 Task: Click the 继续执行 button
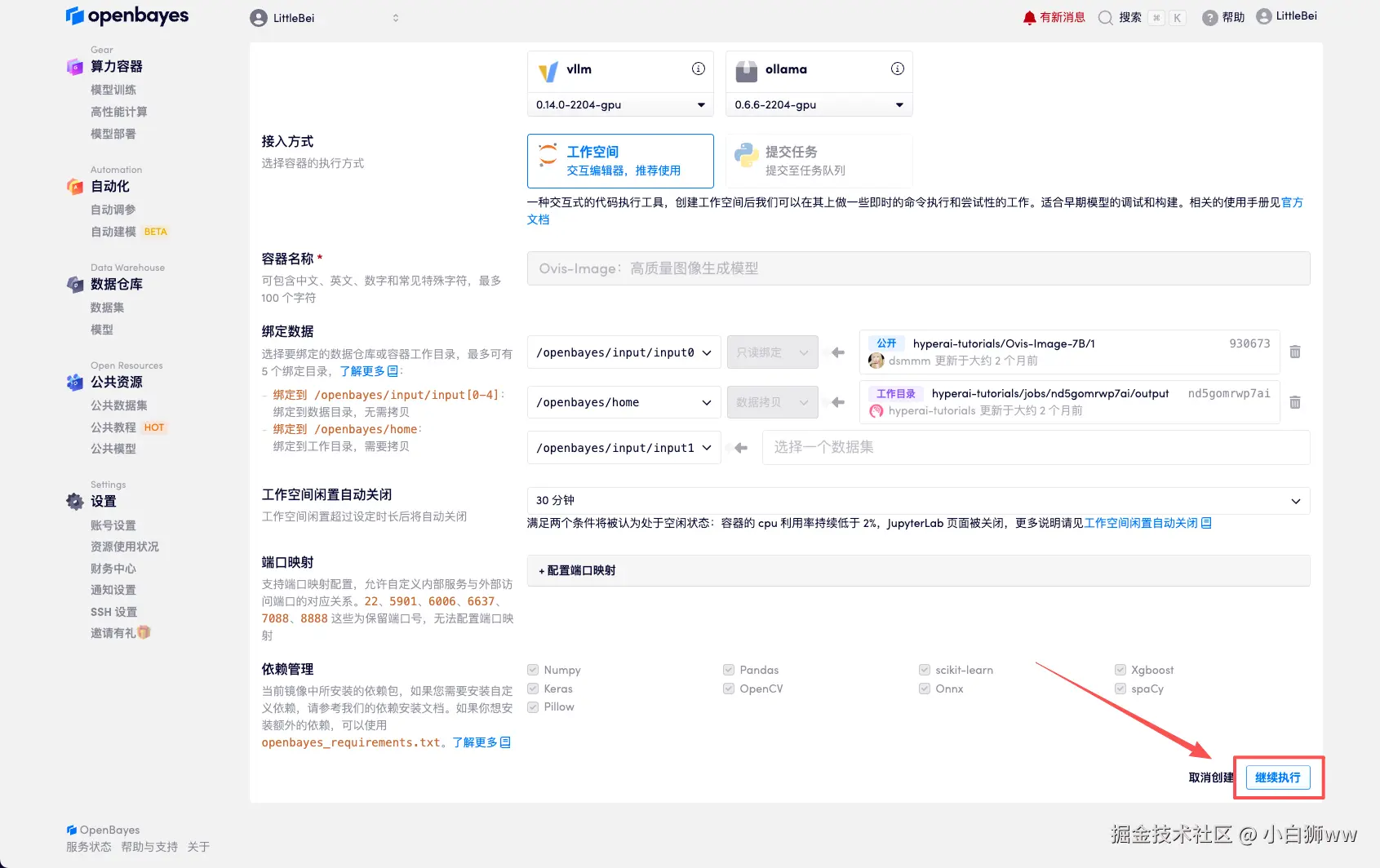coord(1278,777)
